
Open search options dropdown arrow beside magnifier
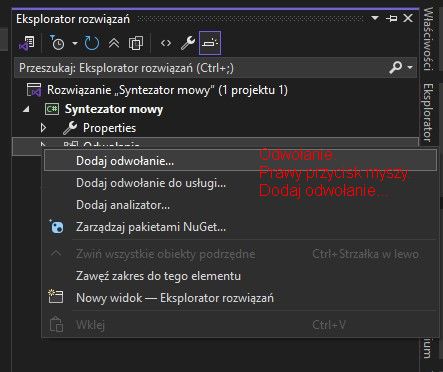point(410,68)
